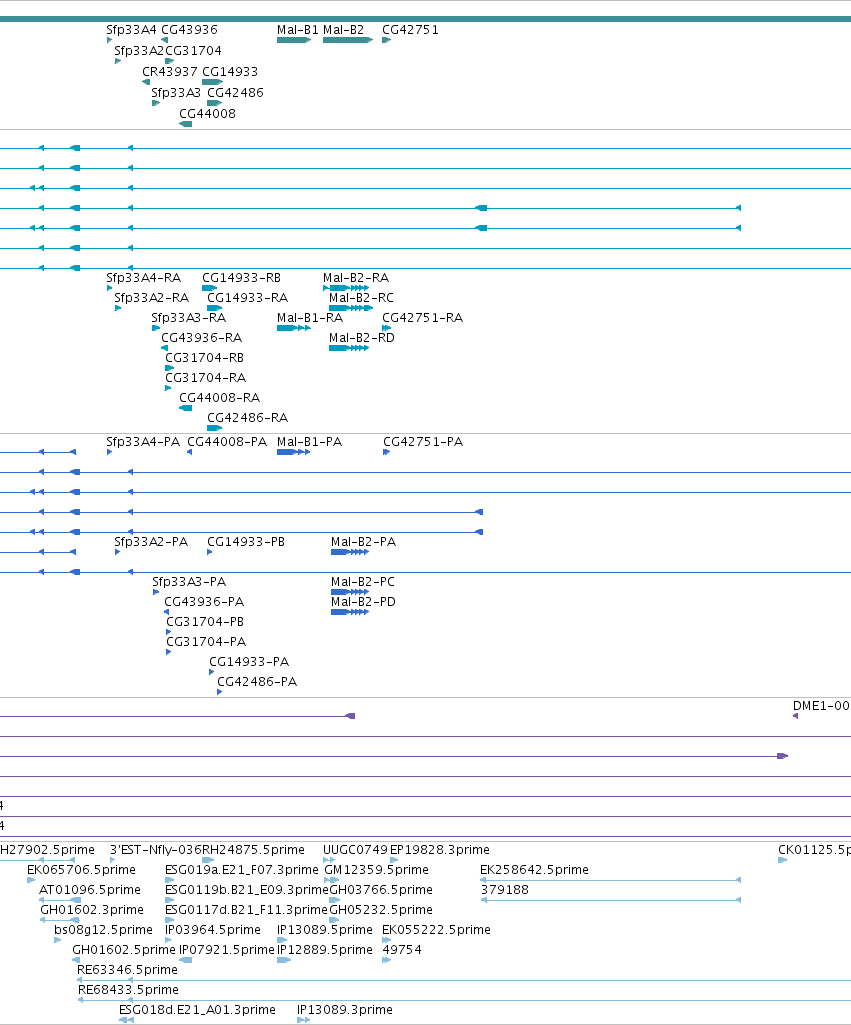Select EST GH03766.5prime

pos(381,890)
